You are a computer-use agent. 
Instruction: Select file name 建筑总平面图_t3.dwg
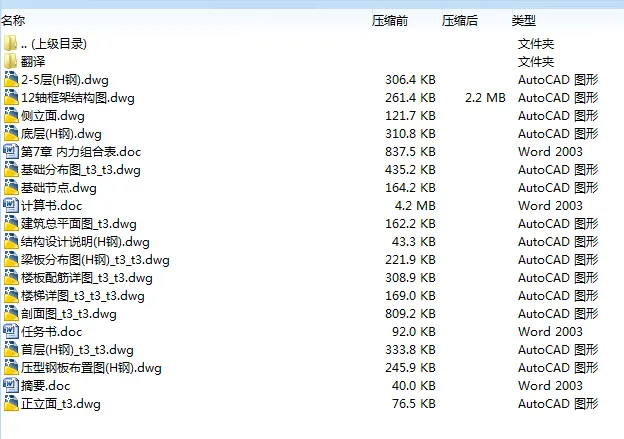[78, 224]
